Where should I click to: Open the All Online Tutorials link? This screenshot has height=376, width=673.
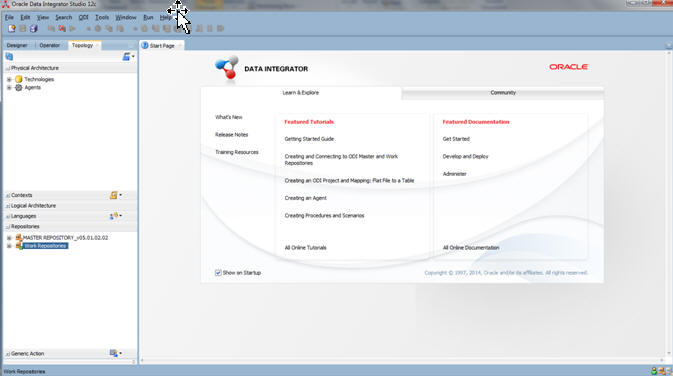click(x=306, y=248)
